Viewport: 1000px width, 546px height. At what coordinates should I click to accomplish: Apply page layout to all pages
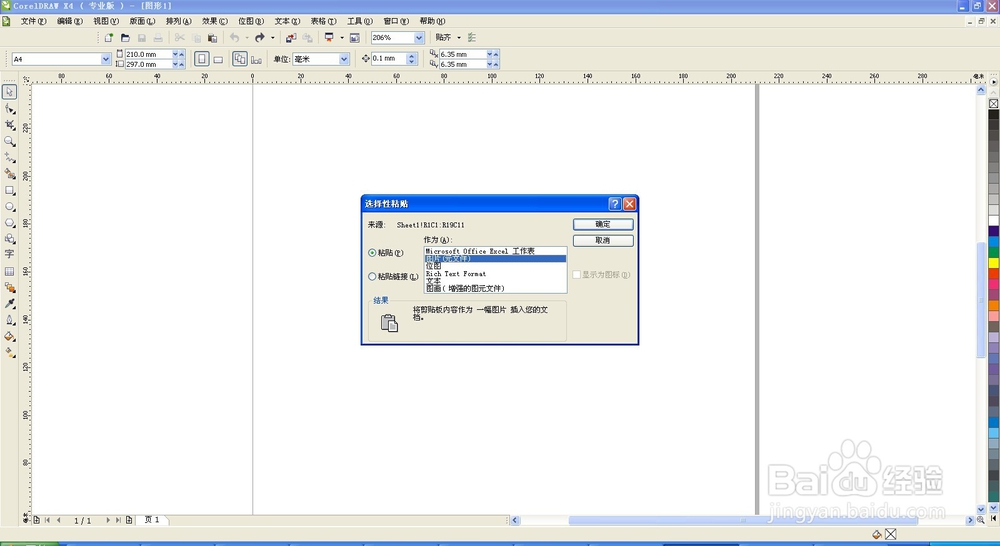[x=240, y=59]
